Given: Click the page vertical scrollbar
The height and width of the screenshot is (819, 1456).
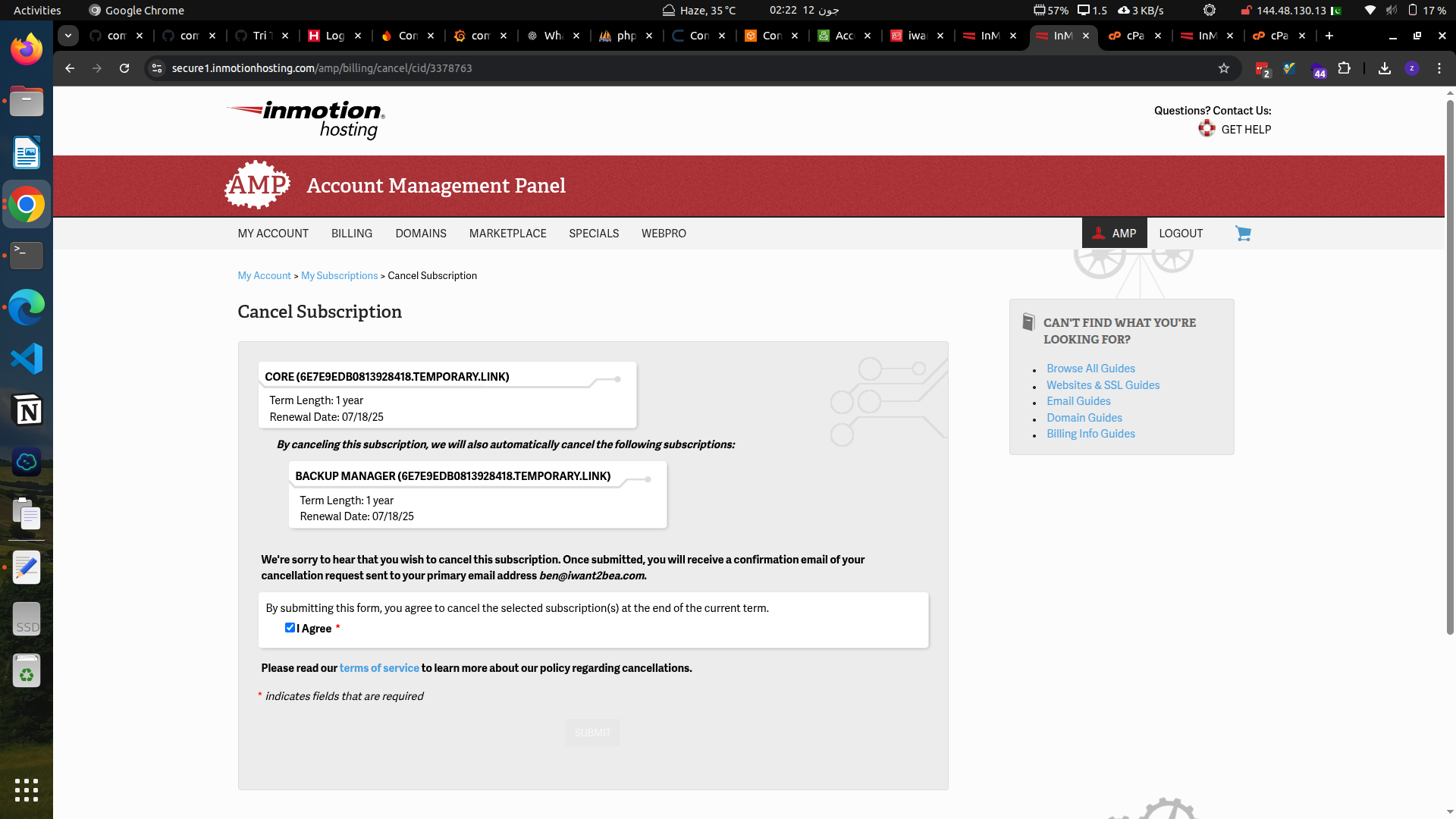Looking at the screenshot, I should (x=1449, y=364).
